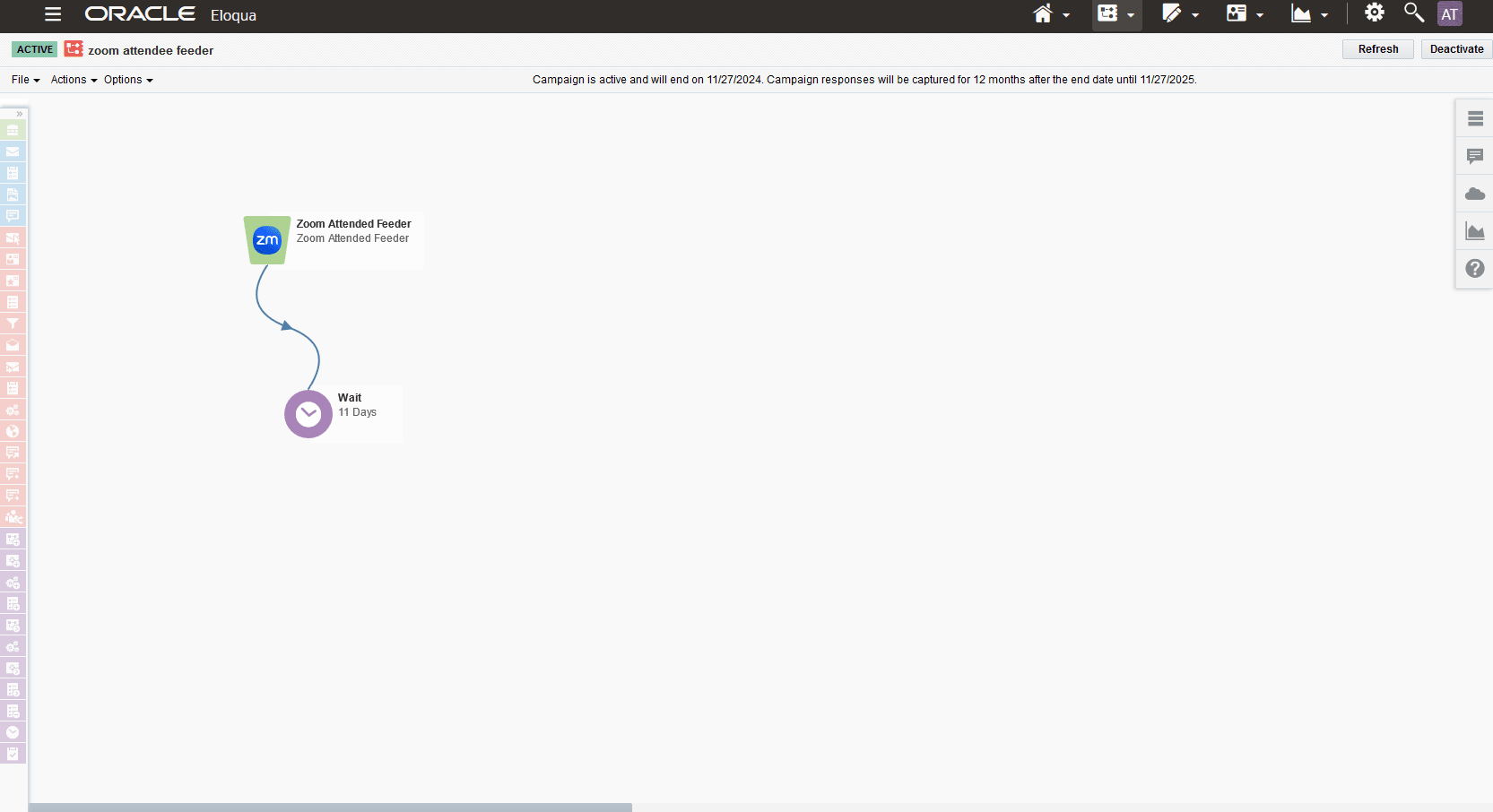Open the Actions menu
This screenshot has width=1493, height=812.
coord(74,80)
